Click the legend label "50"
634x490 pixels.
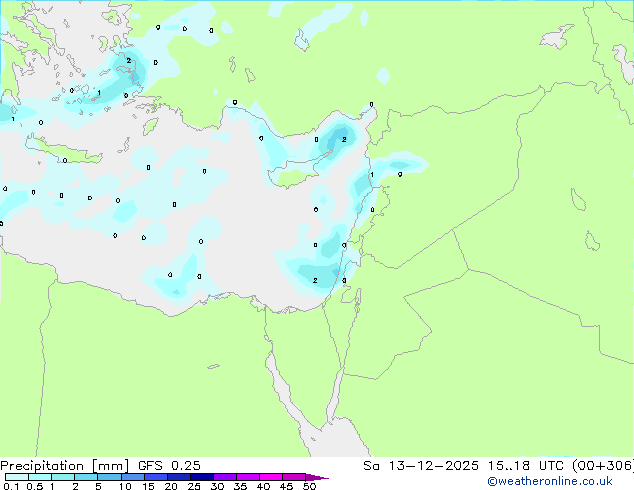point(309,486)
